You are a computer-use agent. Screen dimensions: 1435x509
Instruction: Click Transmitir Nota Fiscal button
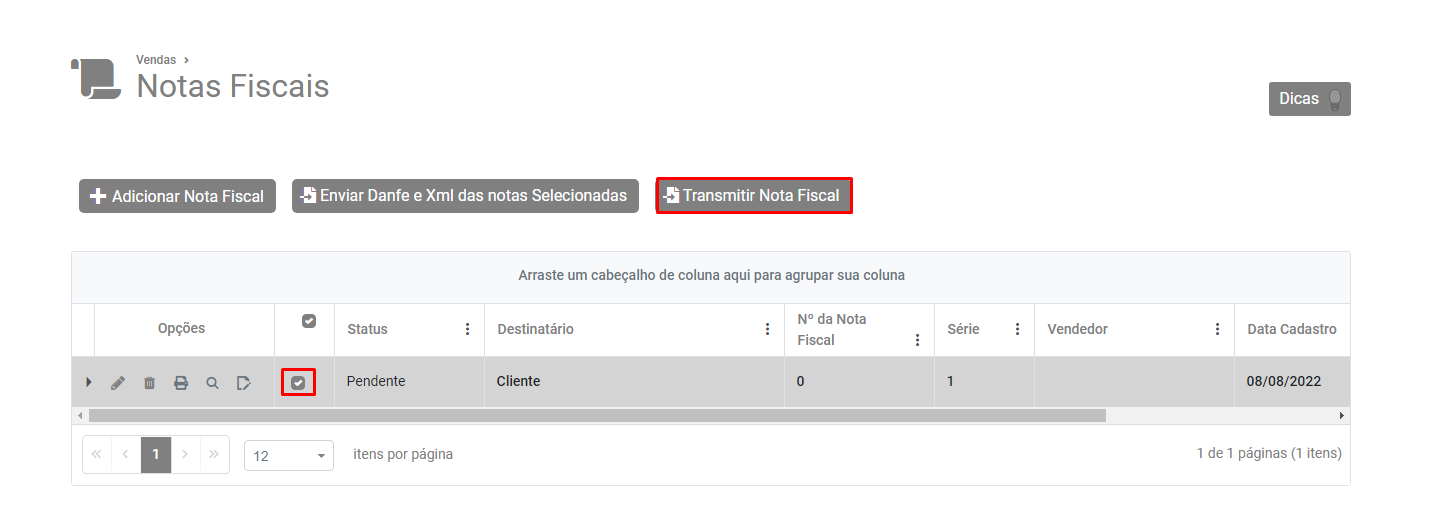[x=753, y=195]
